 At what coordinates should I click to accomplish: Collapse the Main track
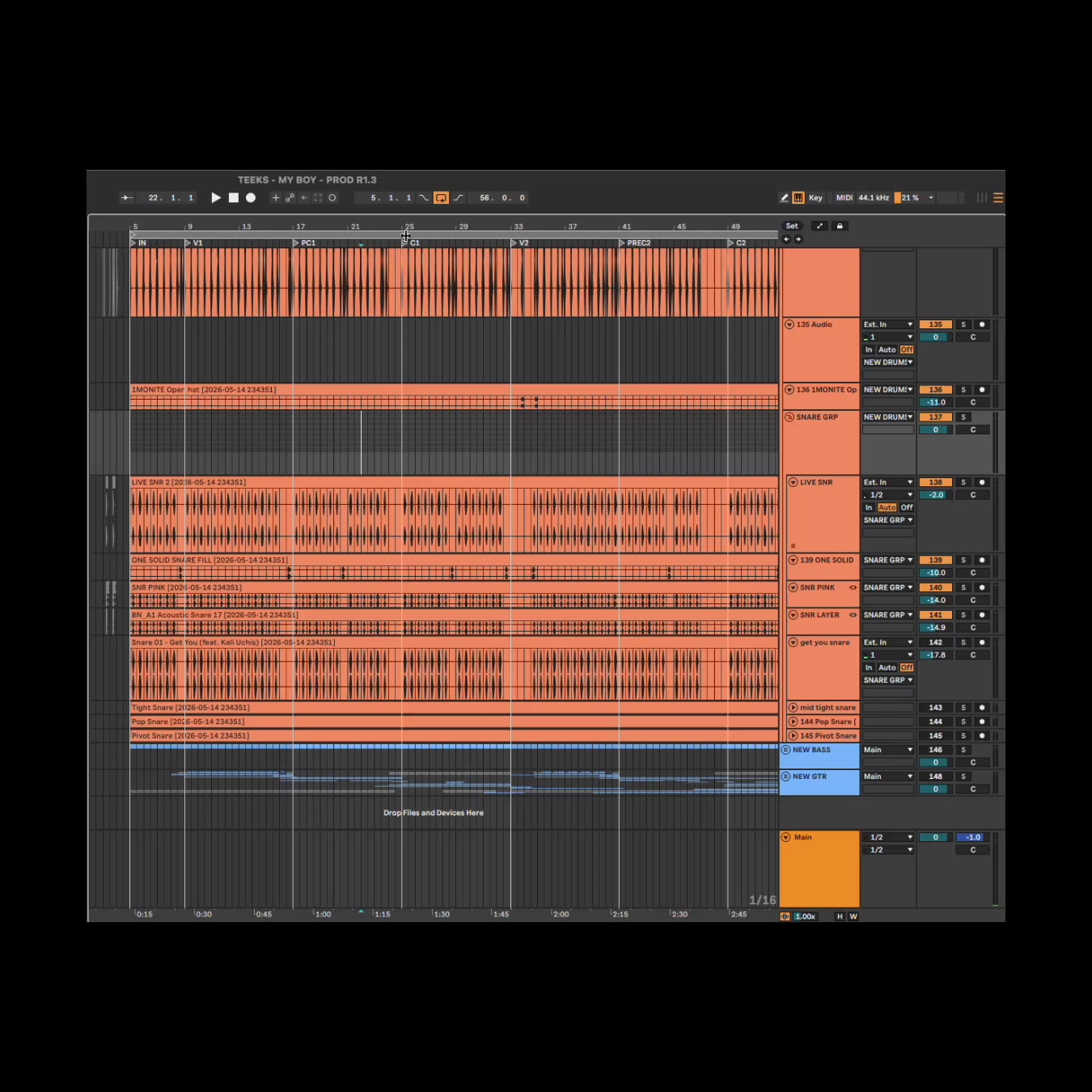coord(785,837)
